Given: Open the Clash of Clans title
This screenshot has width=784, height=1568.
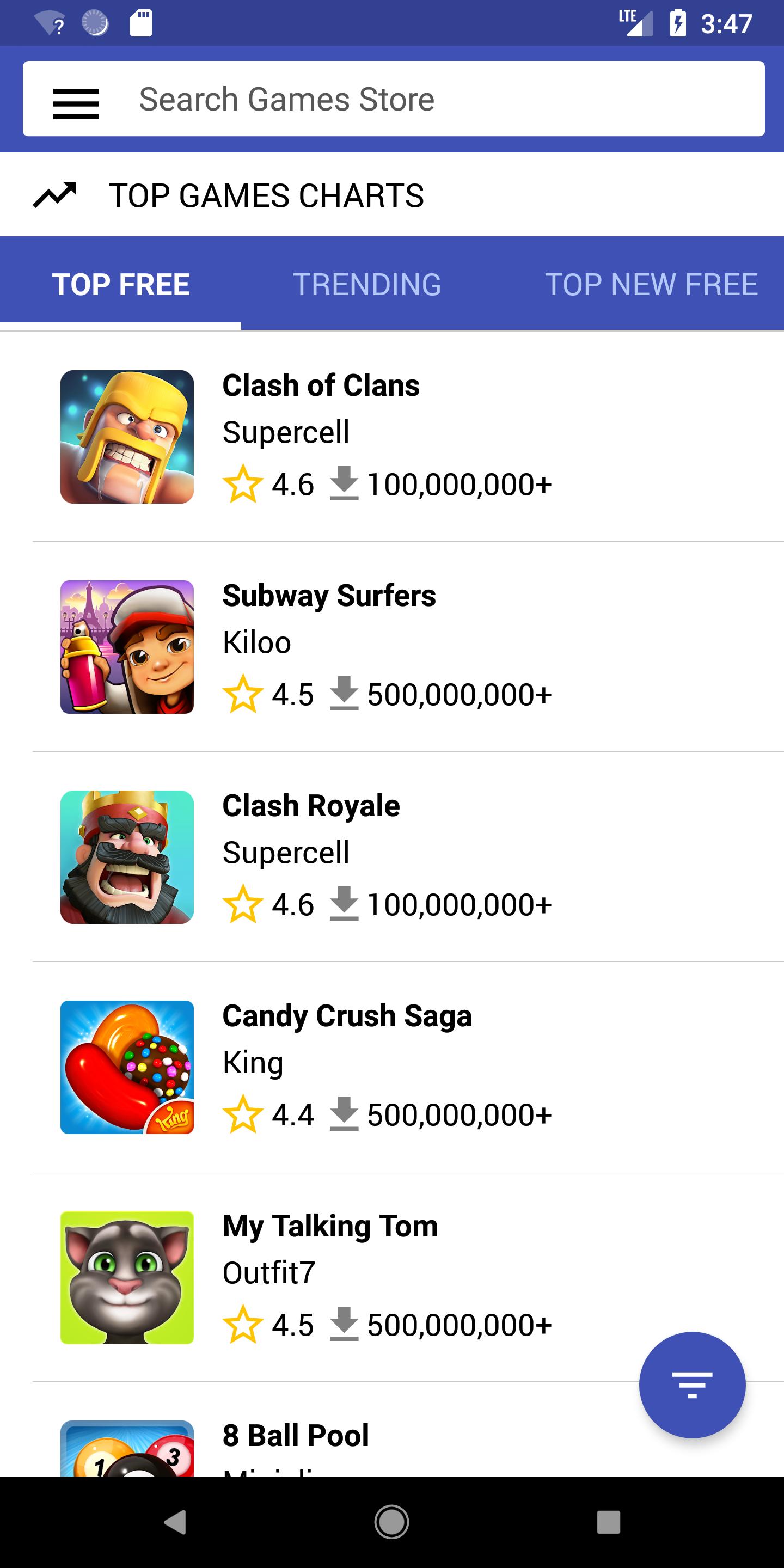Looking at the screenshot, I should [321, 385].
